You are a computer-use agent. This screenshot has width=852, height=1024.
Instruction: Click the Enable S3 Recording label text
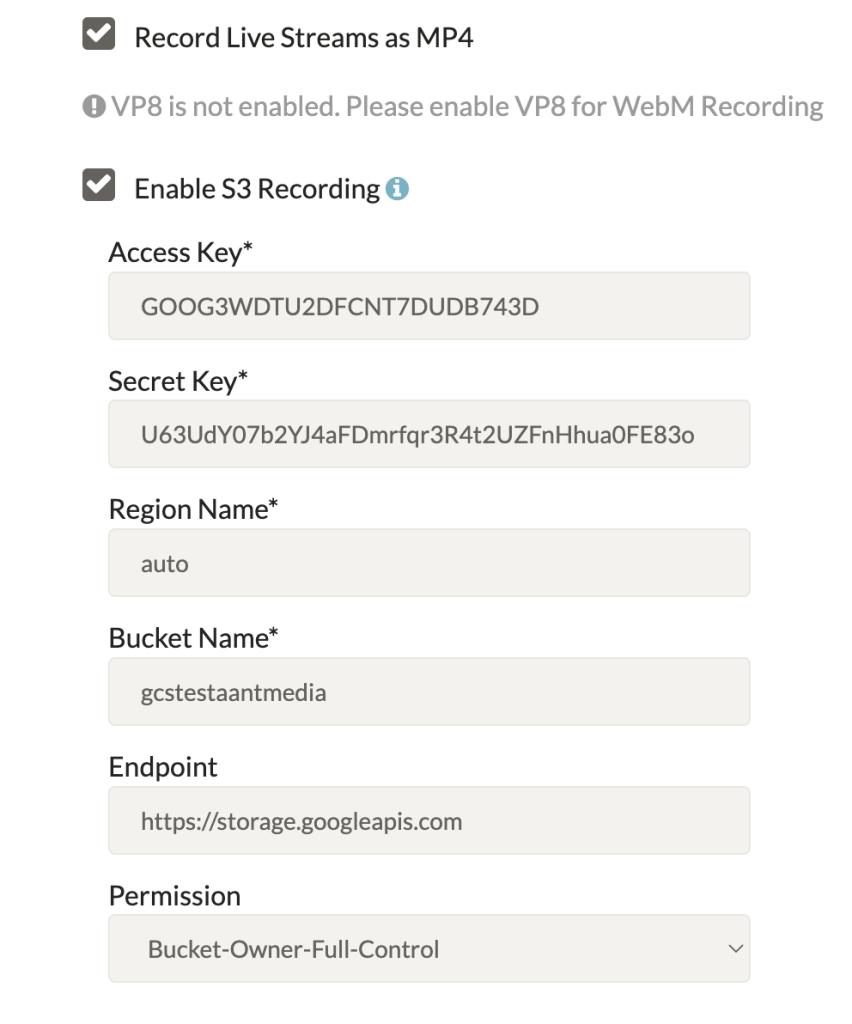[257, 189]
